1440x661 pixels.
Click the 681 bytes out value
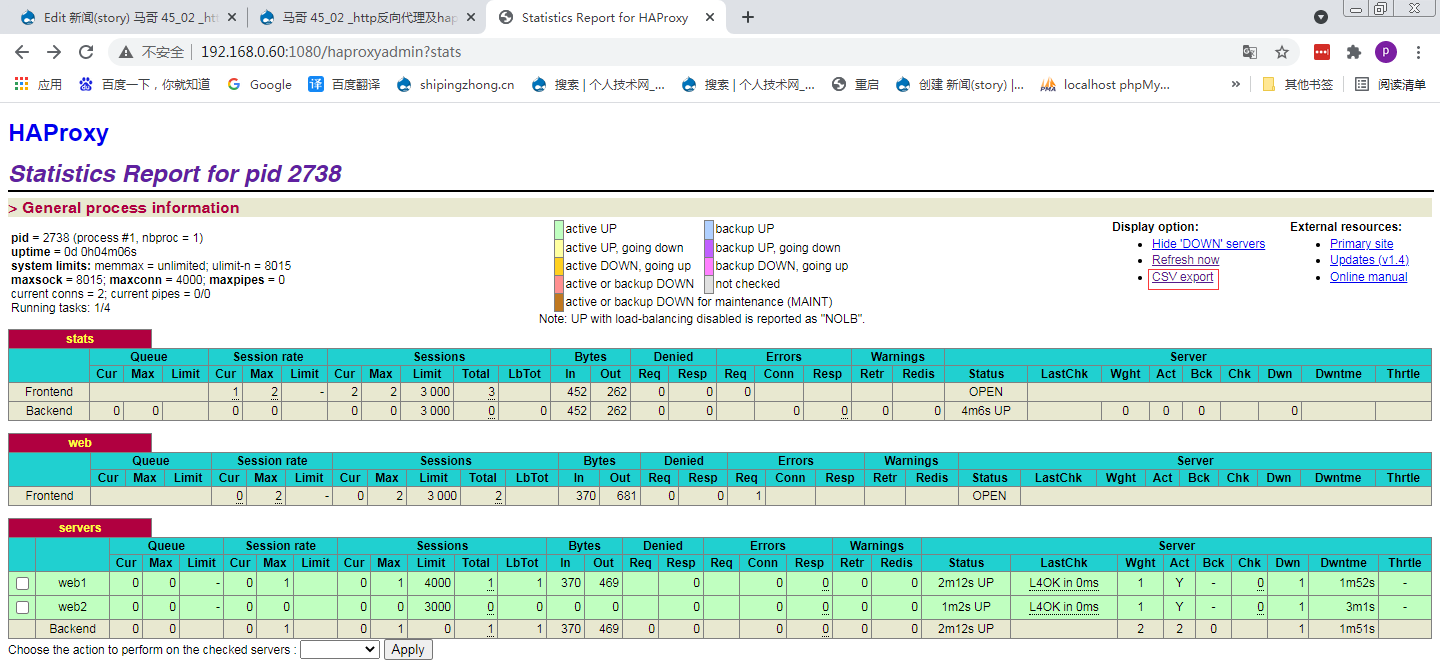pos(626,496)
